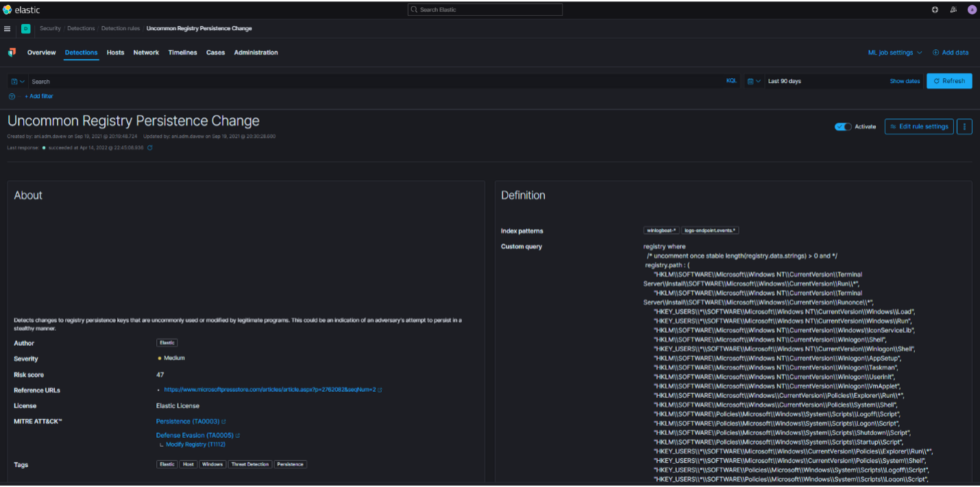Viewport: 980px width, 487px height.
Task: Navigate to Detection rules breadcrumb
Action: (121, 29)
